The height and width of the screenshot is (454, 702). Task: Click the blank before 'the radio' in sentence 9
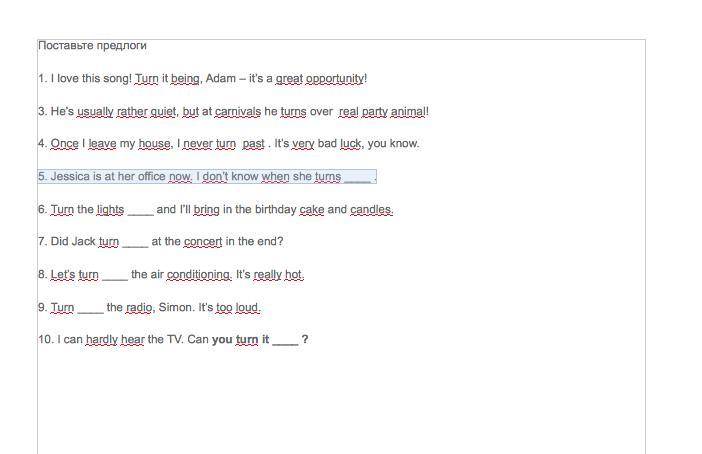[x=90, y=309]
